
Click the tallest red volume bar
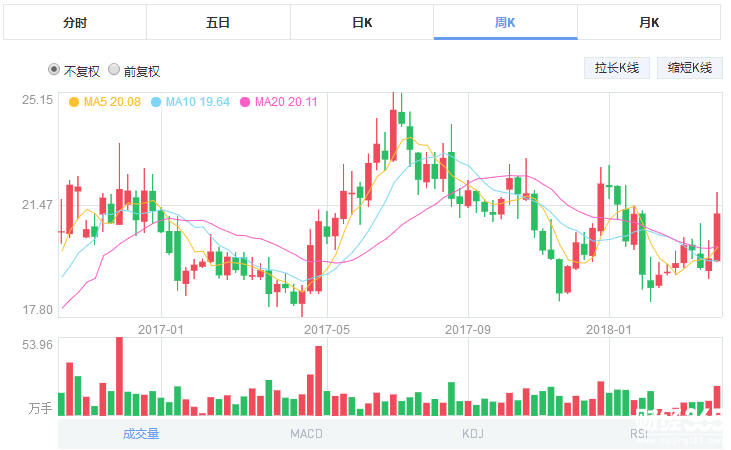pyautogui.click(x=119, y=376)
